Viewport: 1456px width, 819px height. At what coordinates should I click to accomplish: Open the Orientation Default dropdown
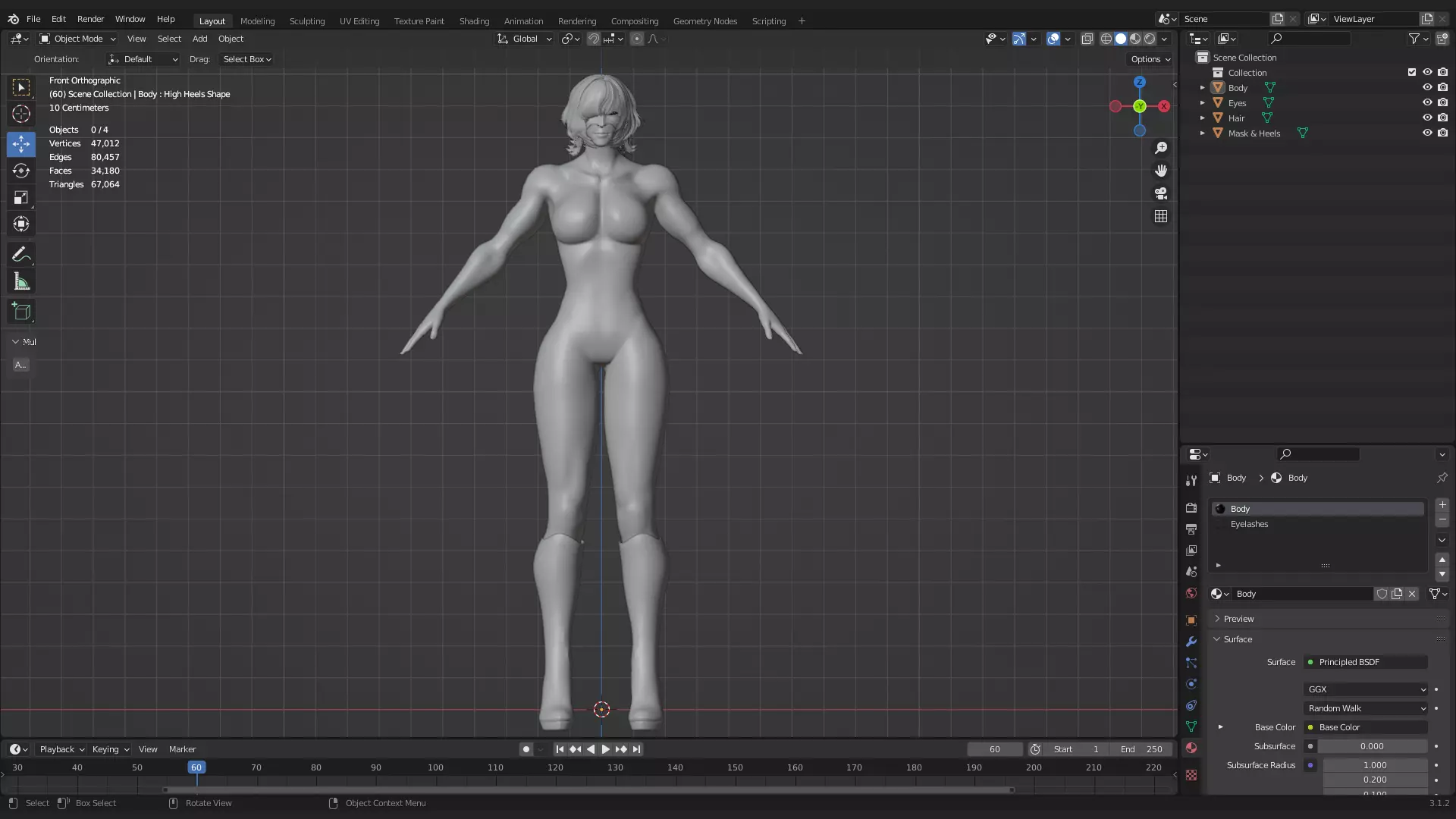[x=143, y=59]
